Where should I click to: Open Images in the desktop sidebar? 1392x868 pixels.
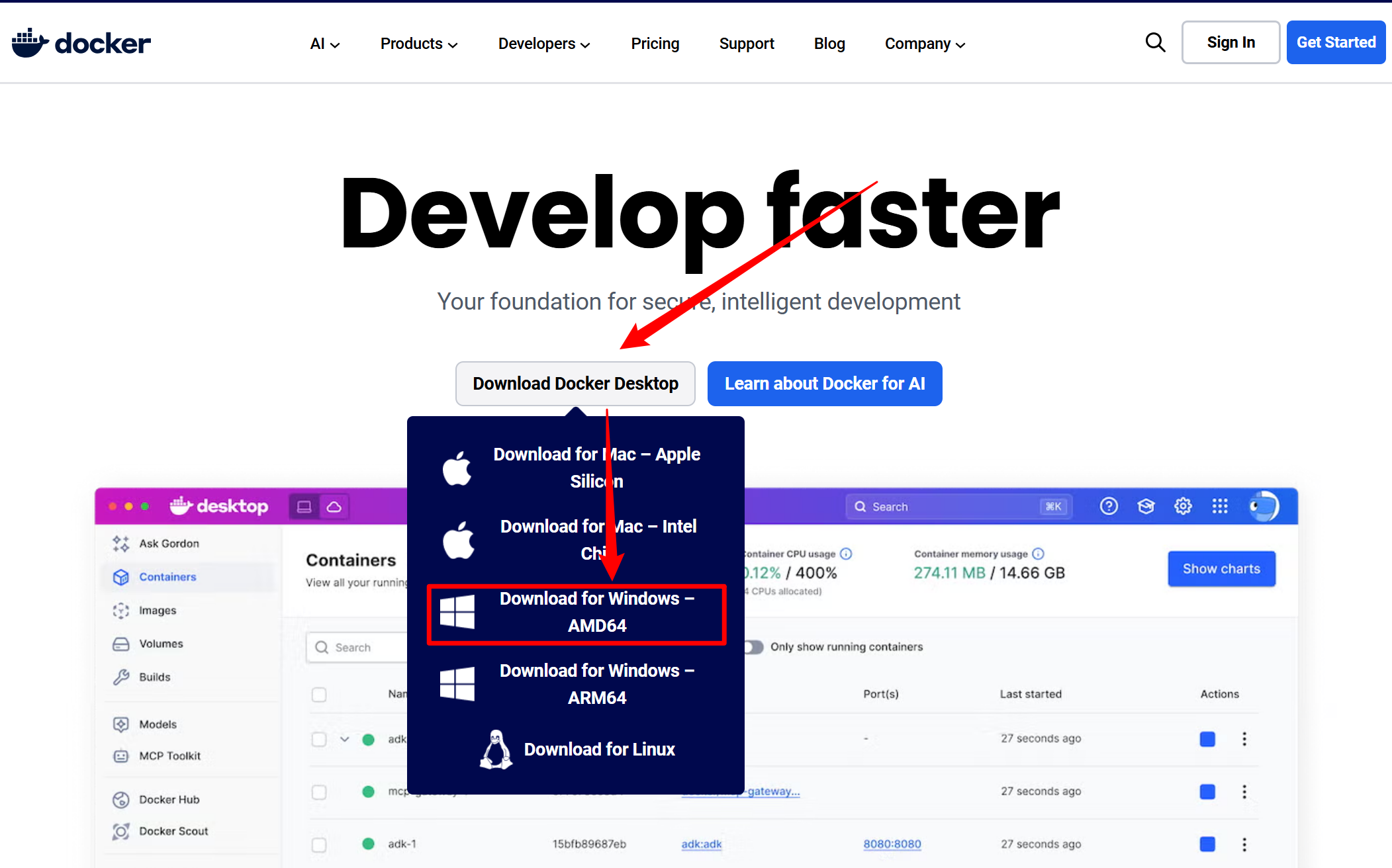(158, 610)
